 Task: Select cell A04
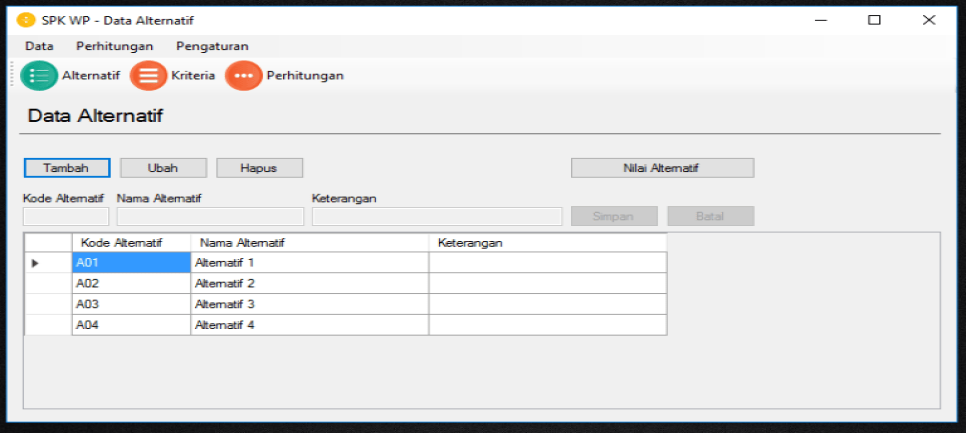pyautogui.click(x=131, y=325)
